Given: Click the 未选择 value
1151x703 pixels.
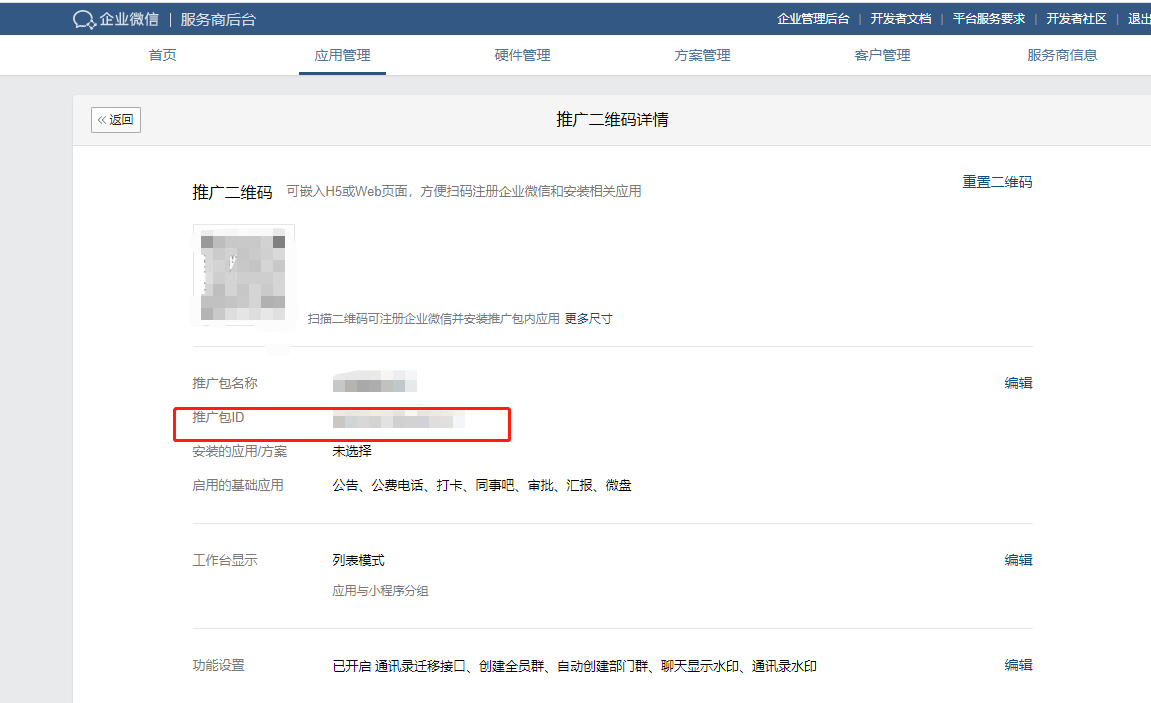Looking at the screenshot, I should (352, 451).
